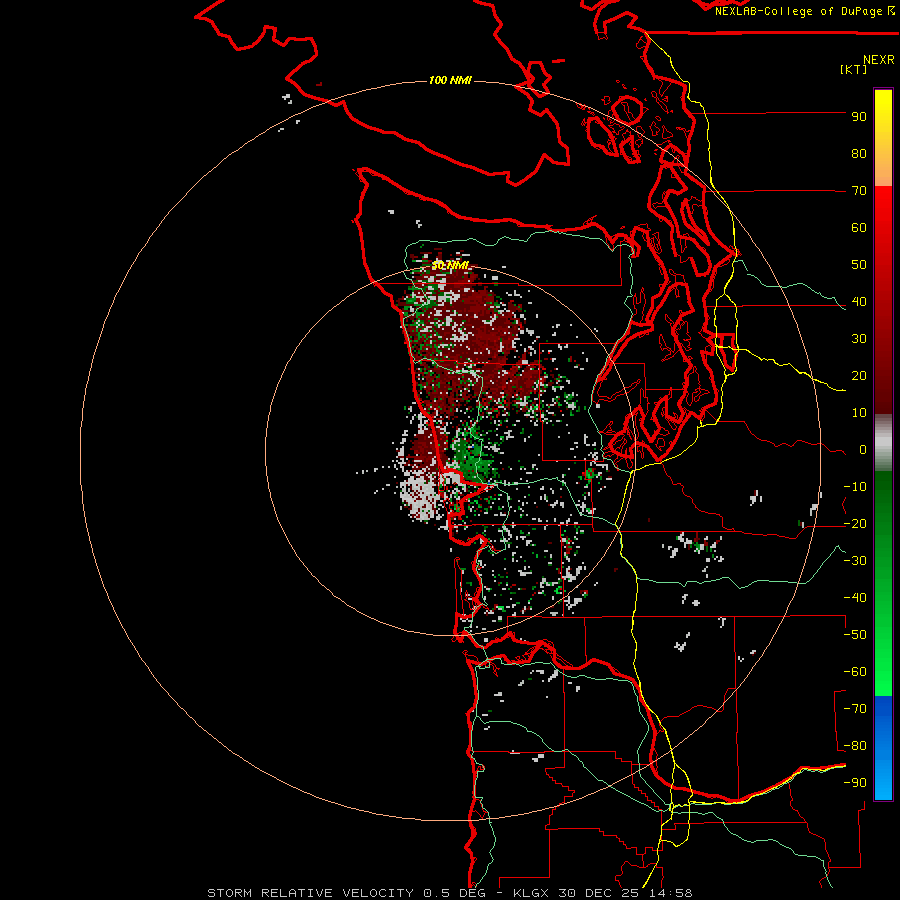This screenshot has height=900, width=900.
Task: Click the 60 value on the velocity scale
Action: click(x=859, y=228)
